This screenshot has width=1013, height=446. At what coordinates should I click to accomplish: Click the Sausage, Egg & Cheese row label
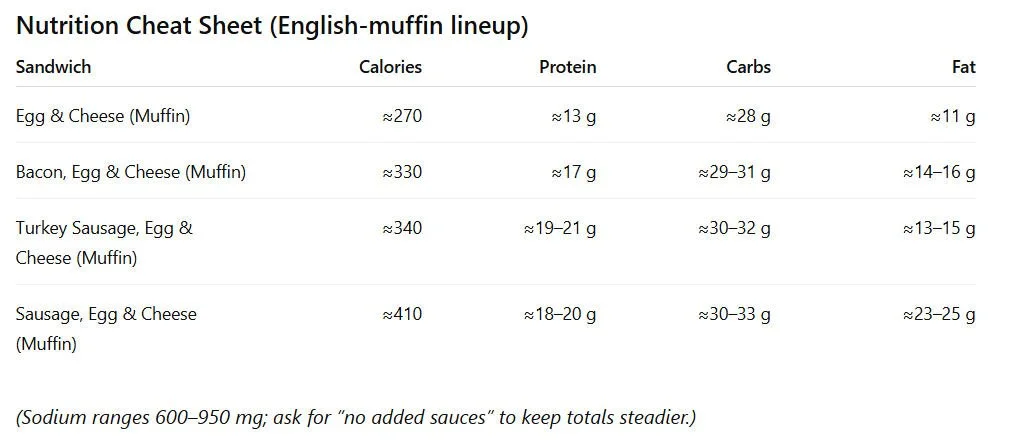click(x=106, y=329)
